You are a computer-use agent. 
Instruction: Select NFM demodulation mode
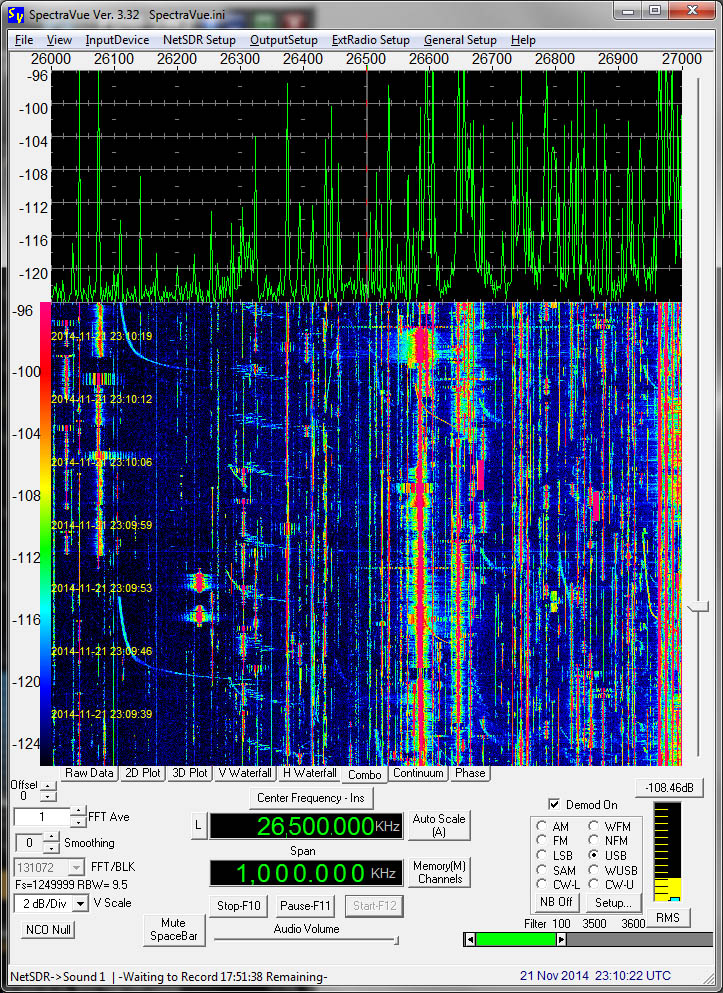pos(594,841)
